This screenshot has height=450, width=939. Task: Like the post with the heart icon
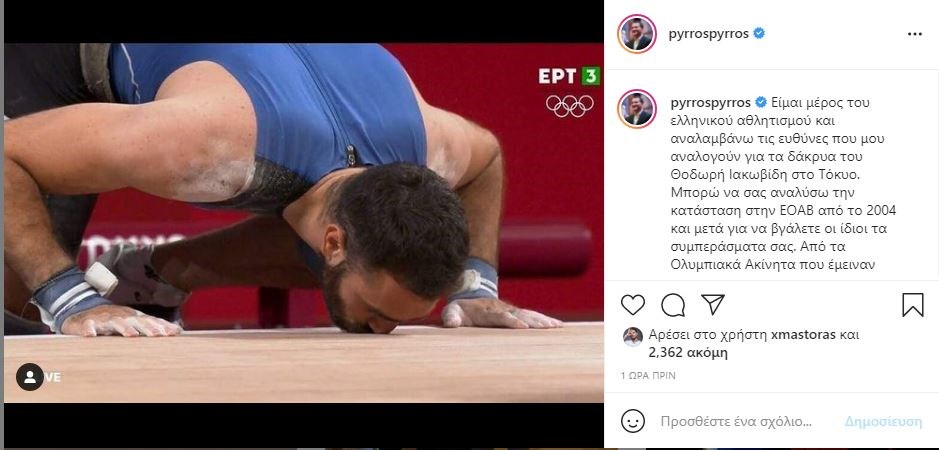point(632,305)
